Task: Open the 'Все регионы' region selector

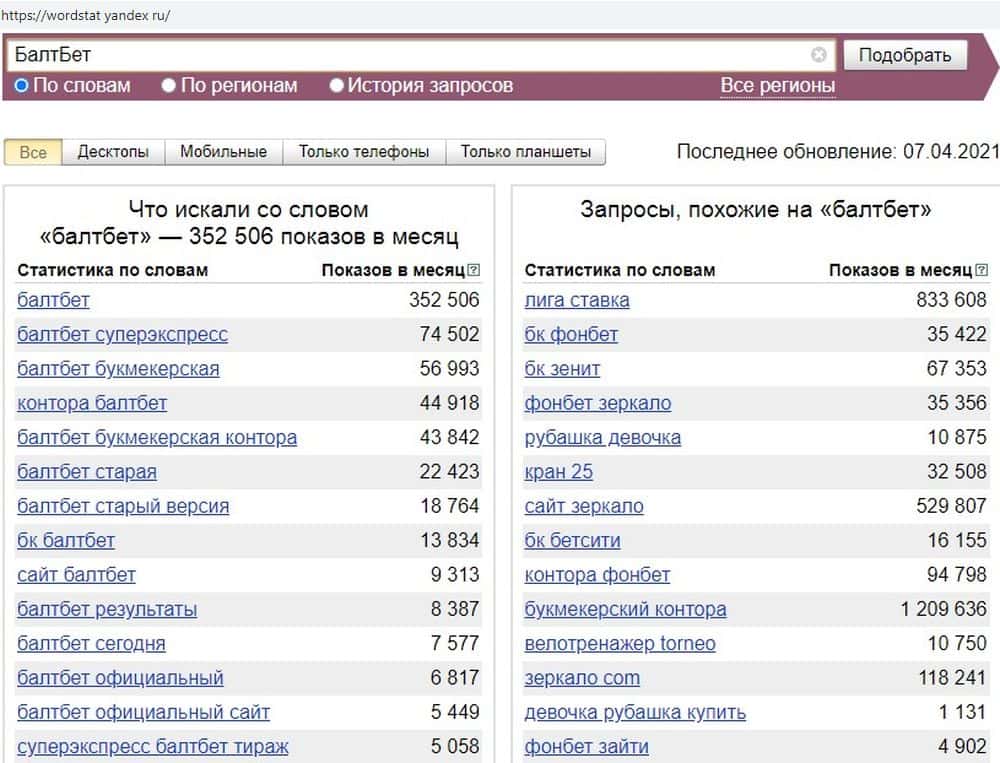Action: click(x=777, y=86)
